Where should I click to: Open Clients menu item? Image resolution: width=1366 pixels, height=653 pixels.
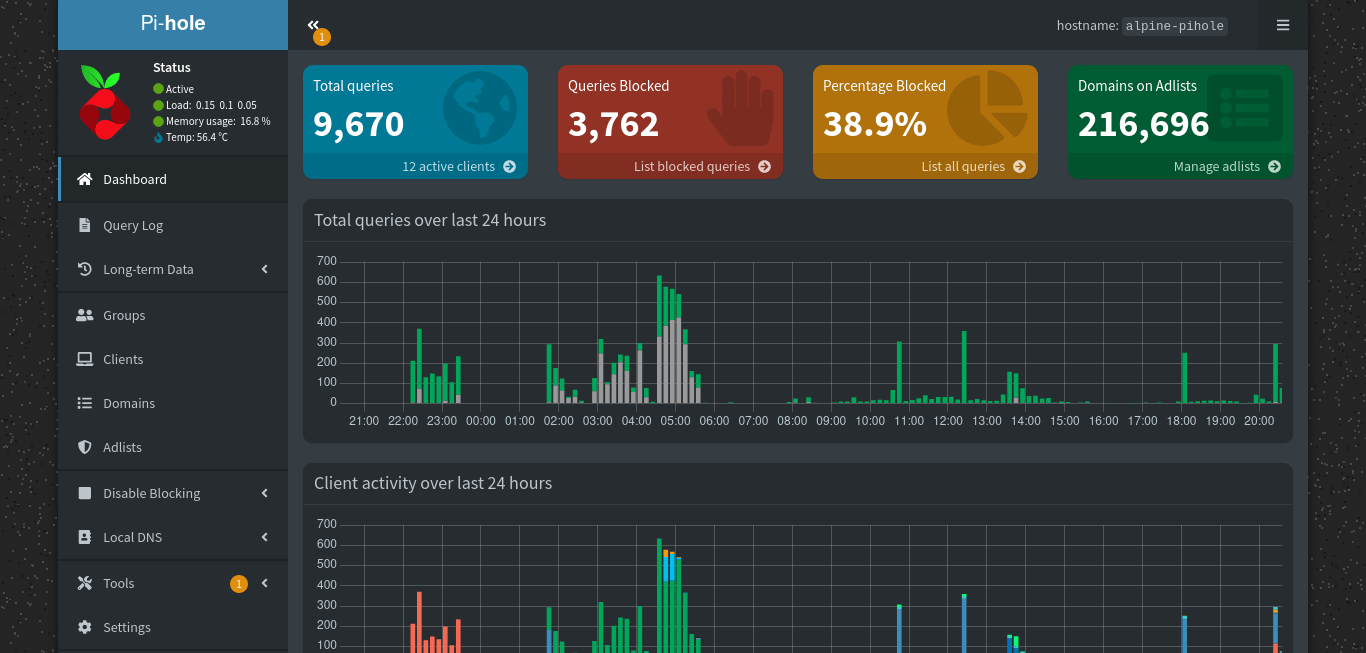click(x=173, y=359)
